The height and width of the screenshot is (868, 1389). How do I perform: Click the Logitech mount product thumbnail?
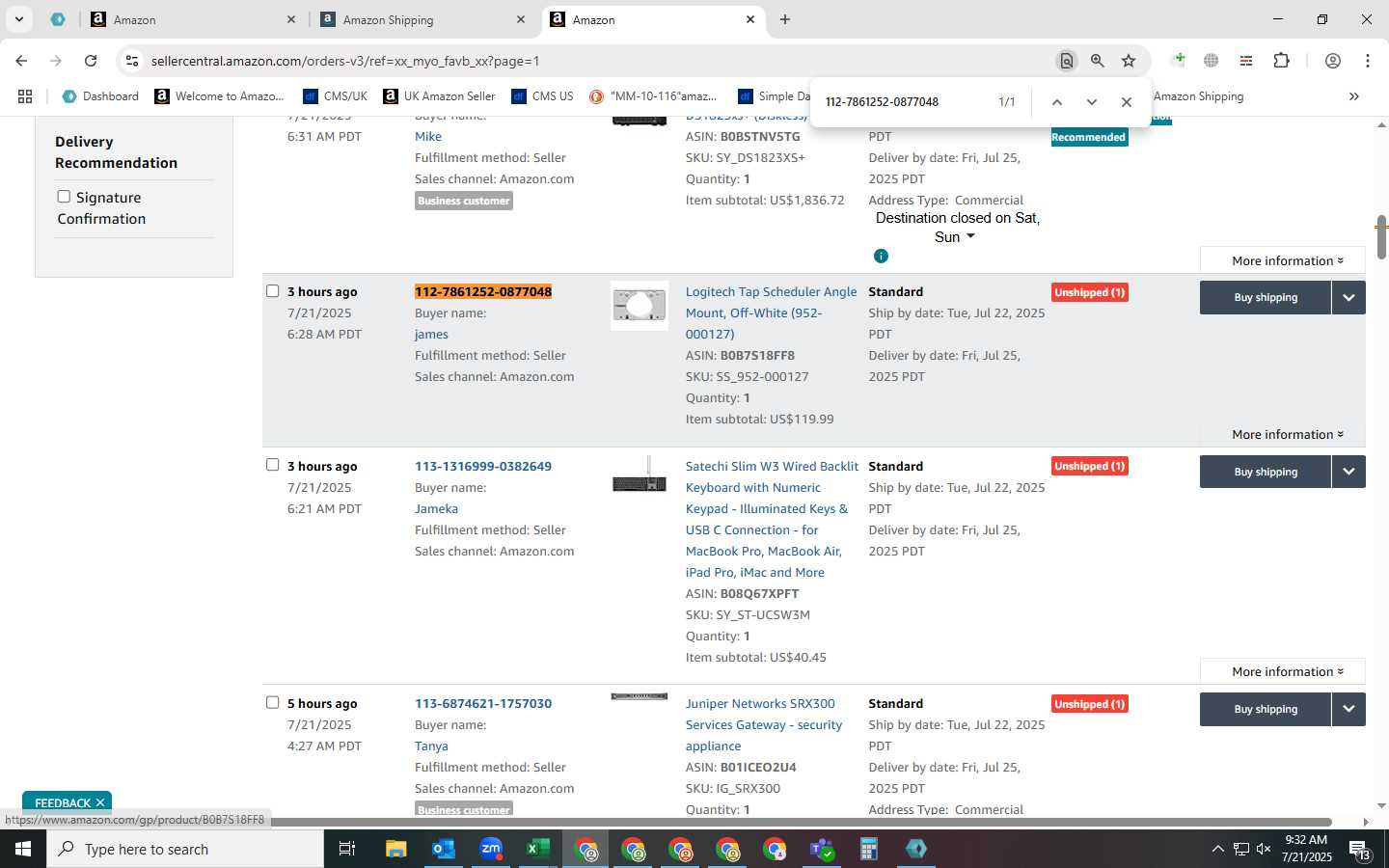(640, 306)
